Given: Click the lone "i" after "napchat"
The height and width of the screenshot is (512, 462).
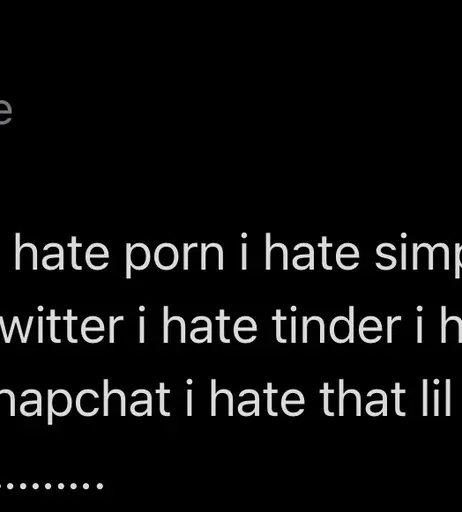Looking at the screenshot, I should pyautogui.click(x=189, y=397).
